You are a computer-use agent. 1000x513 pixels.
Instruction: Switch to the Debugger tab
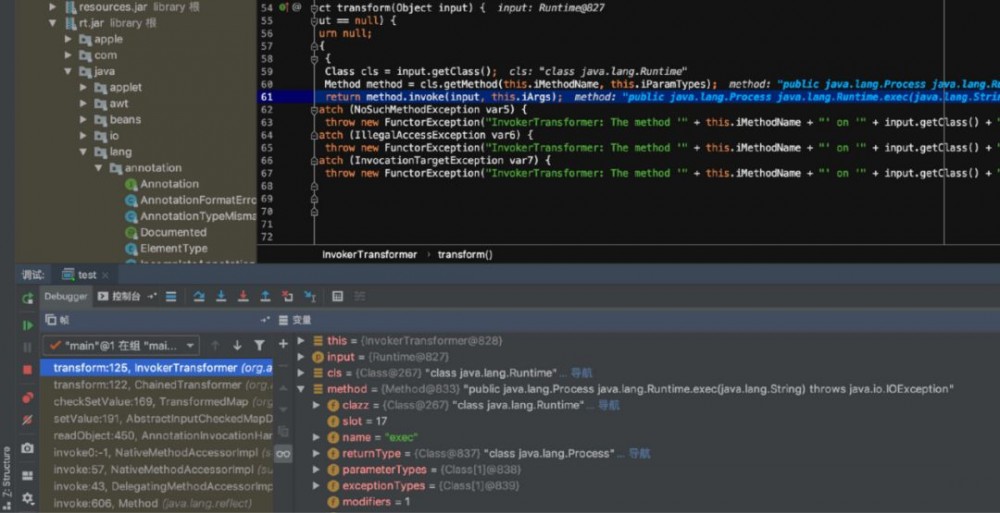[65, 297]
